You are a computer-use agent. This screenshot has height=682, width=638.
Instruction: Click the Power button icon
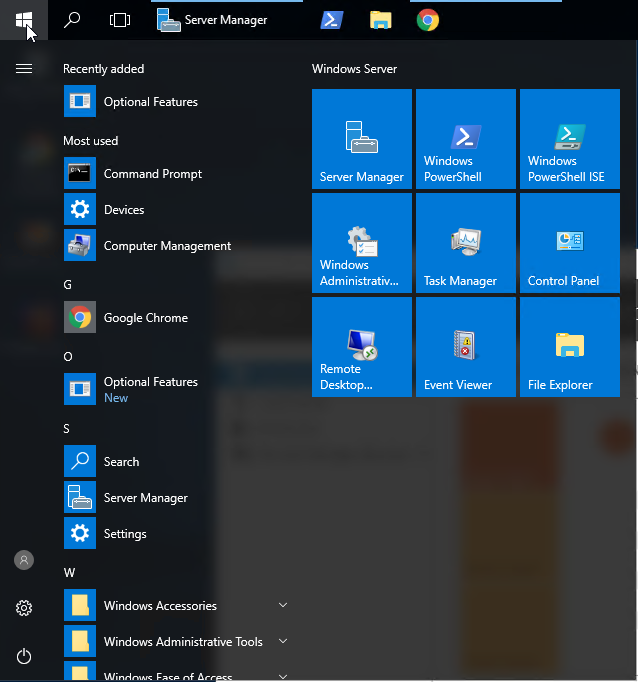point(24,656)
